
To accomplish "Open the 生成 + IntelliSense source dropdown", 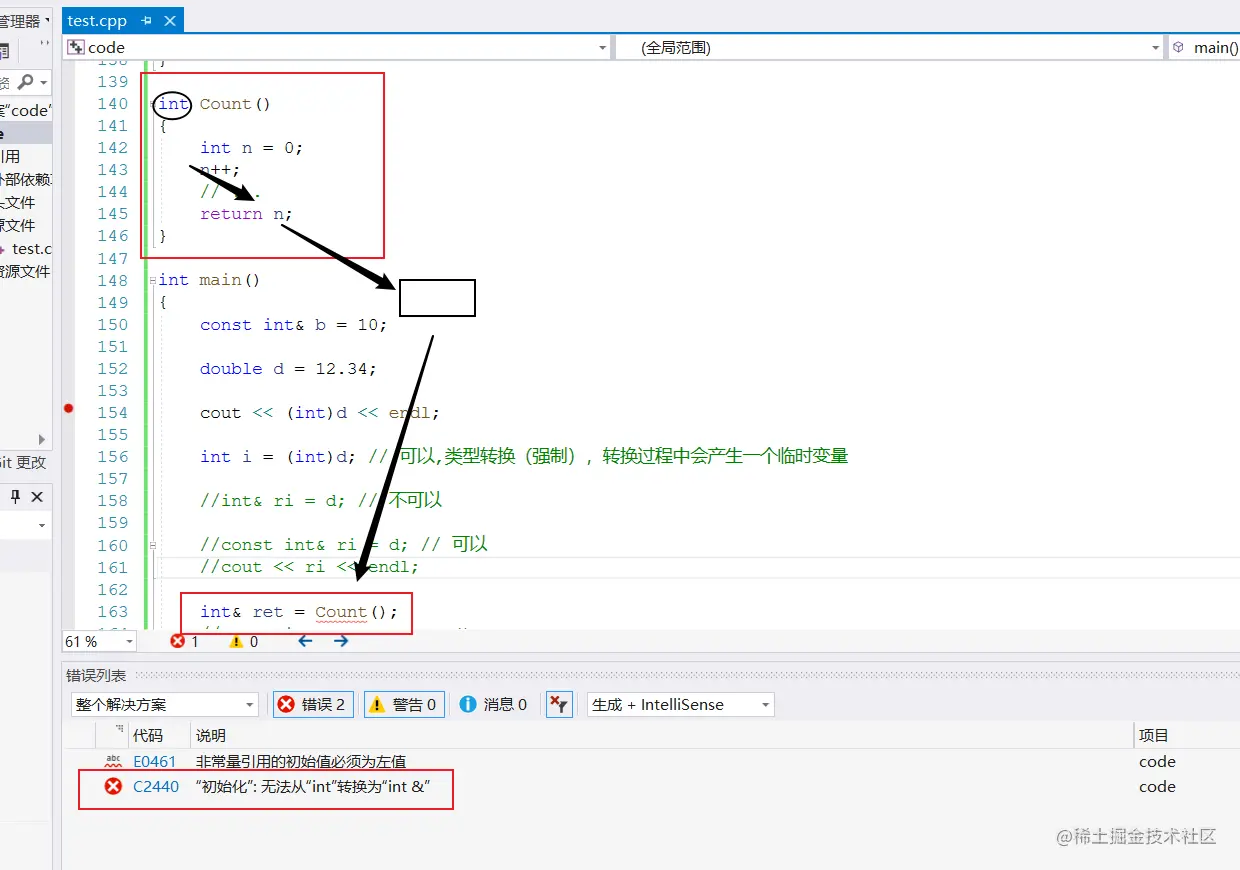I will (681, 704).
